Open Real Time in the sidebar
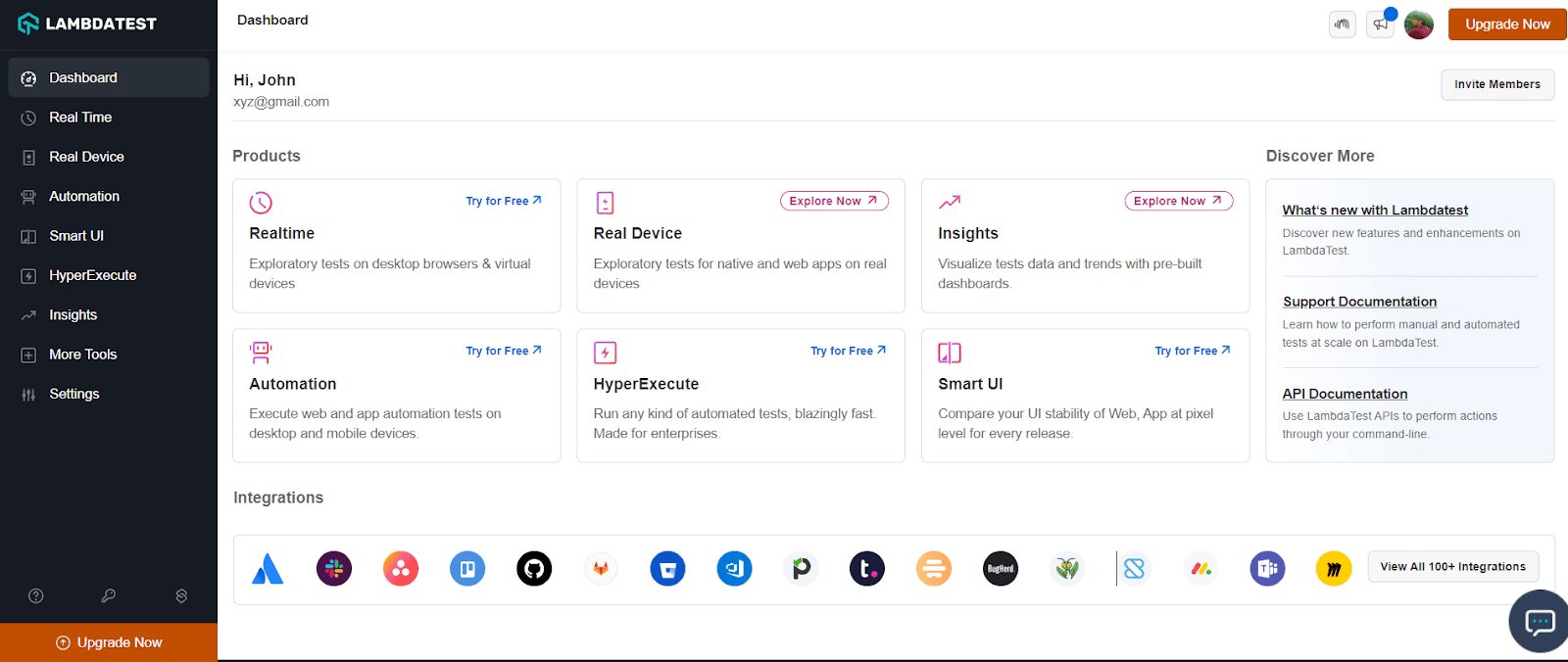1568x662 pixels. [80, 118]
